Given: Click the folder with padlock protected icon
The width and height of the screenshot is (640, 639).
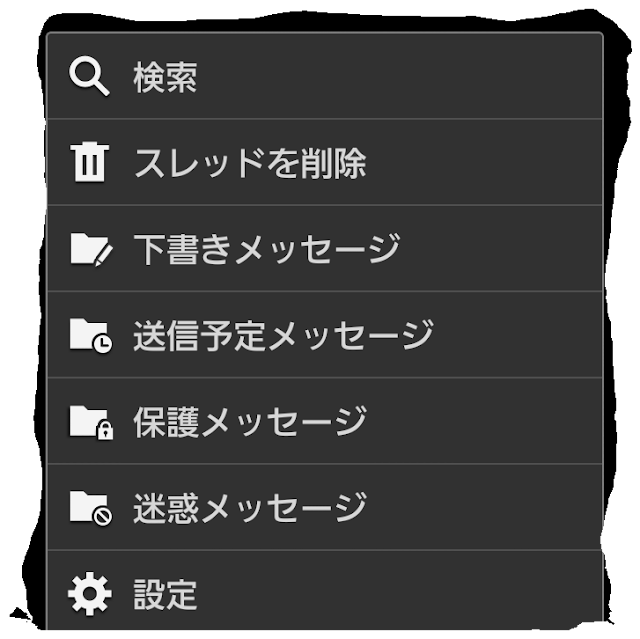Looking at the screenshot, I should pos(91,422).
